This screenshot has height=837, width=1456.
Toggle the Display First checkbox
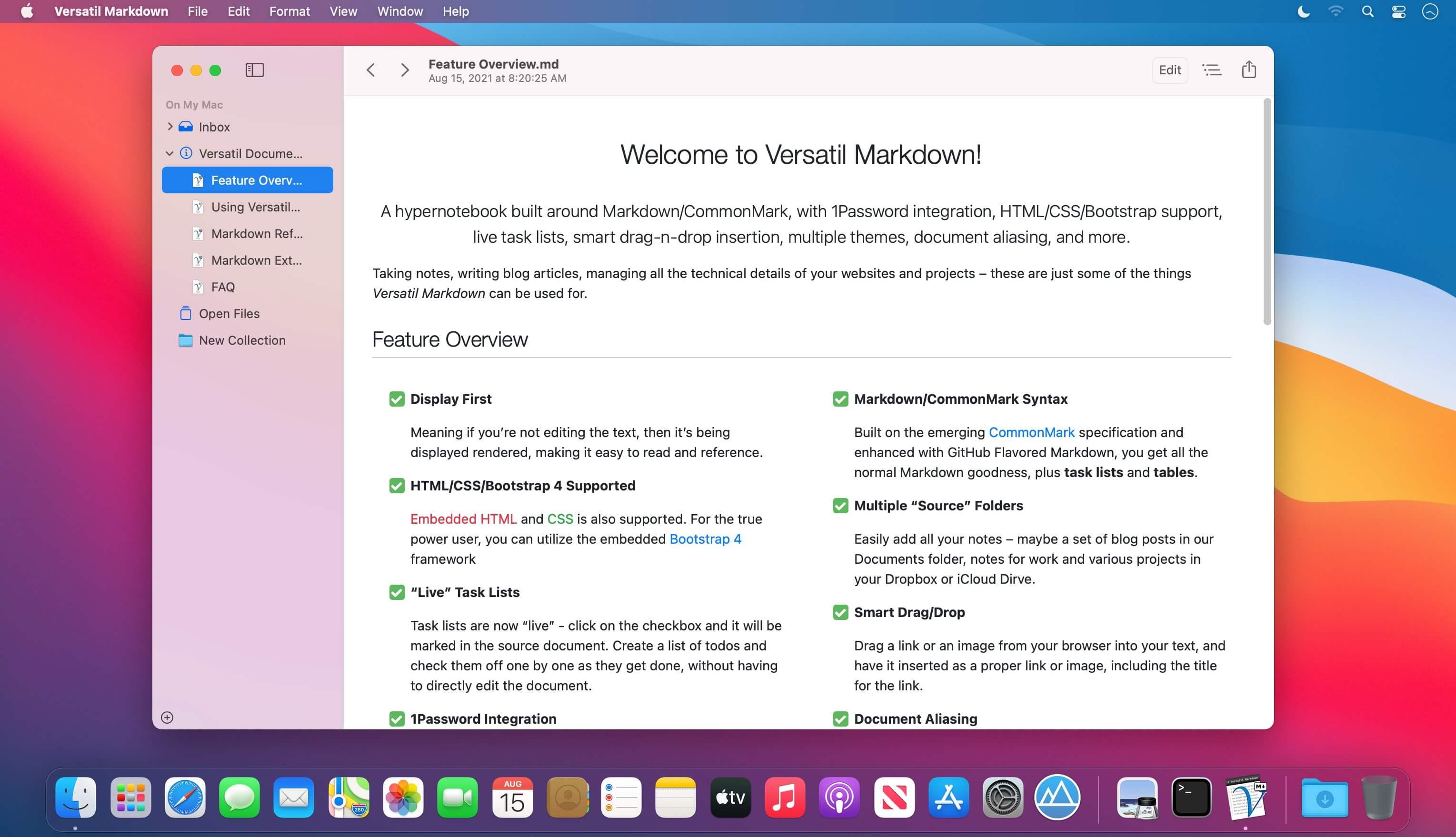[397, 399]
